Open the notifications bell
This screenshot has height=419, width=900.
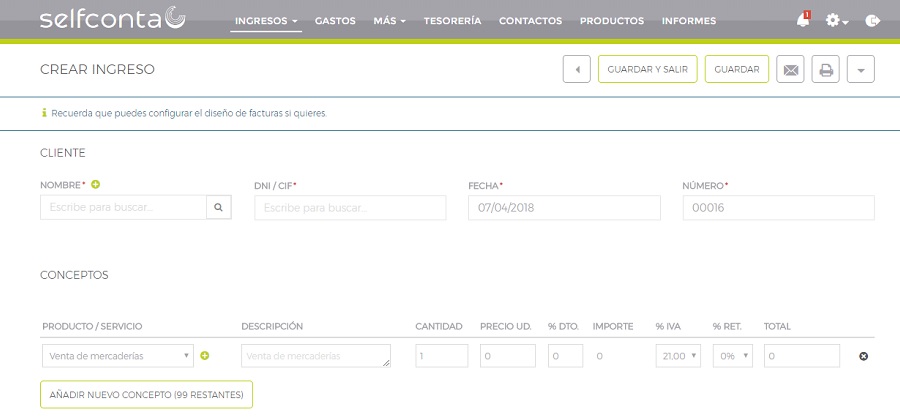pos(803,20)
